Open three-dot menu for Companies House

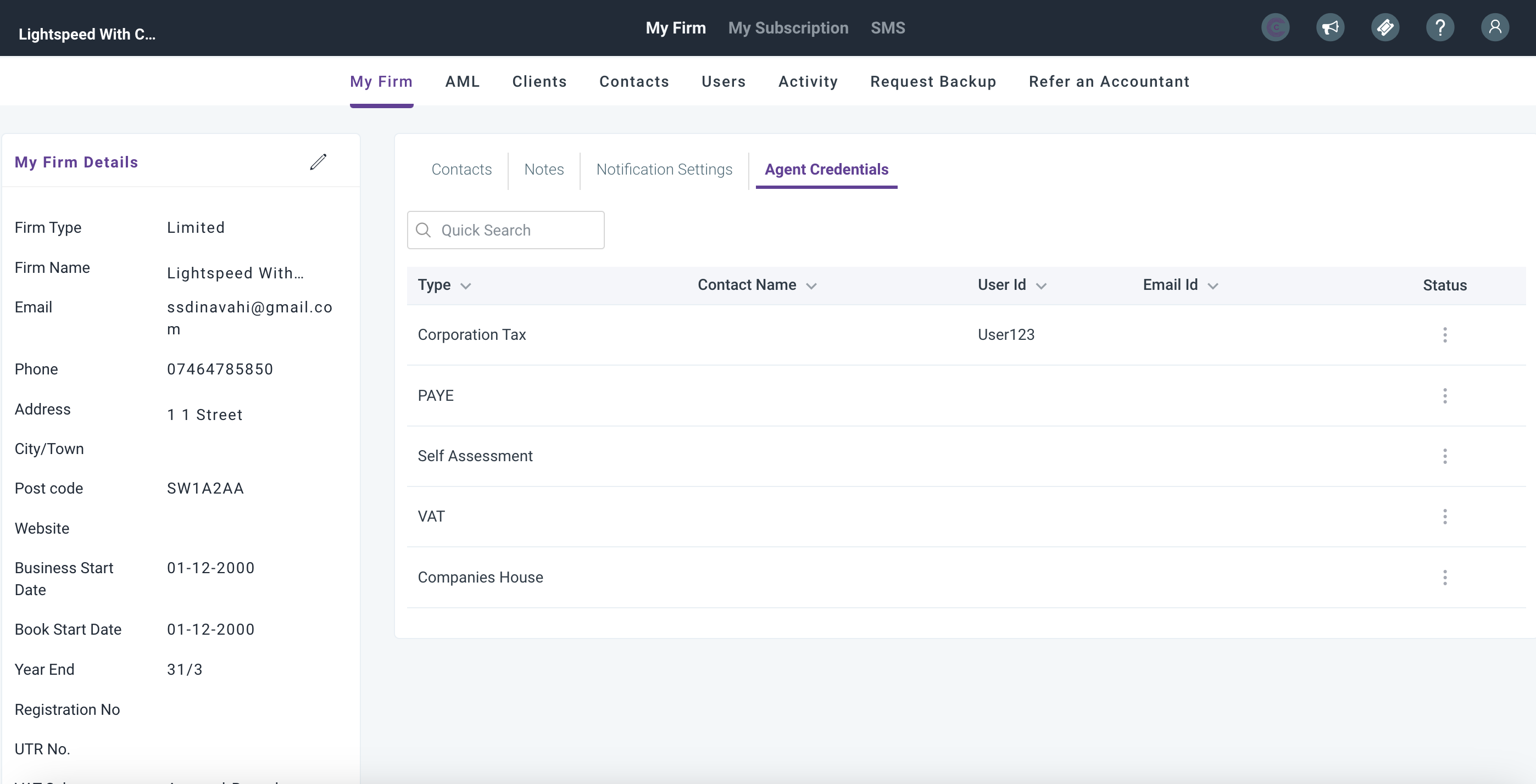pos(1444,577)
